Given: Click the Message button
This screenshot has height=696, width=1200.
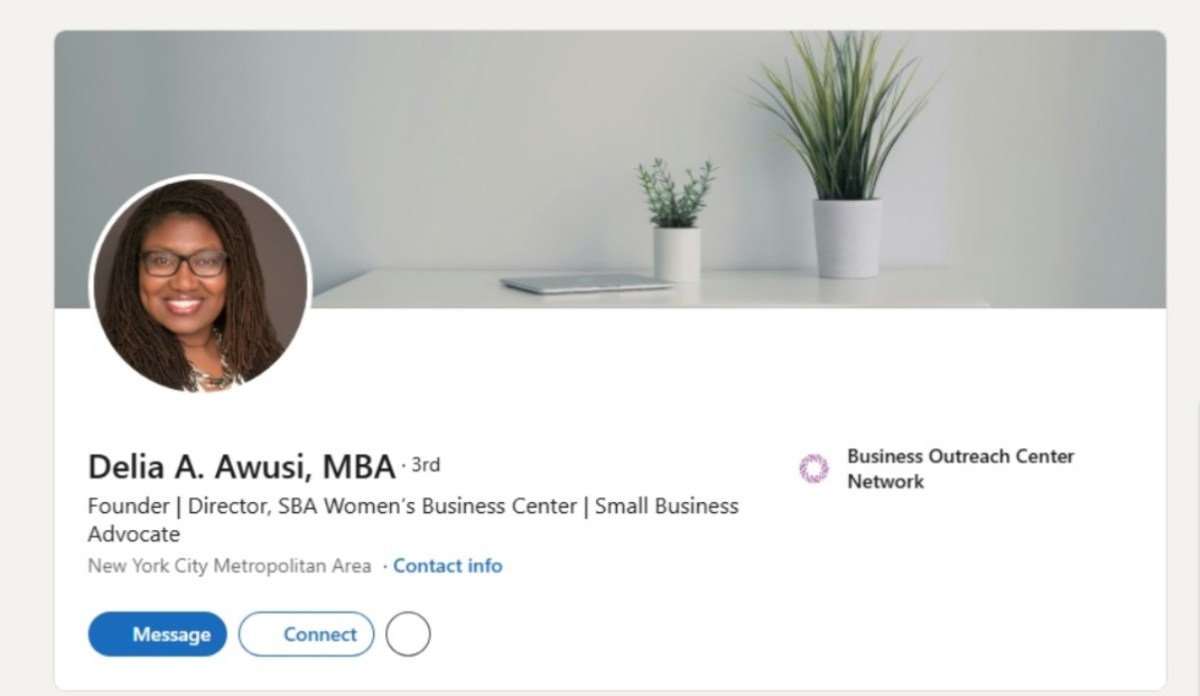Looking at the screenshot, I should point(158,634).
